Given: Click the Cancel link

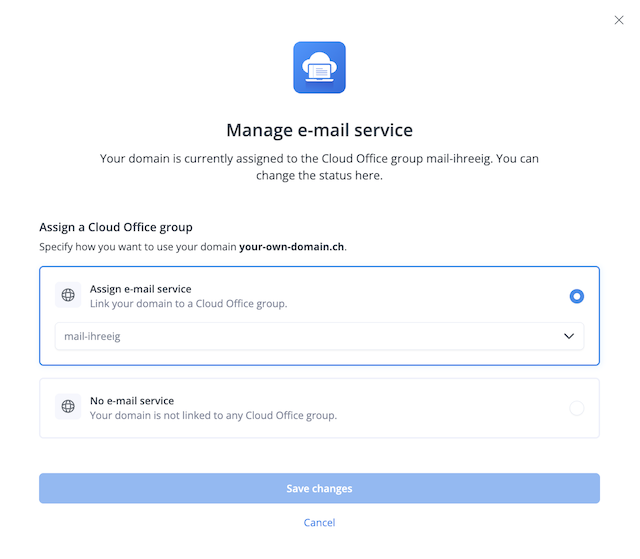Looking at the screenshot, I should [x=320, y=523].
